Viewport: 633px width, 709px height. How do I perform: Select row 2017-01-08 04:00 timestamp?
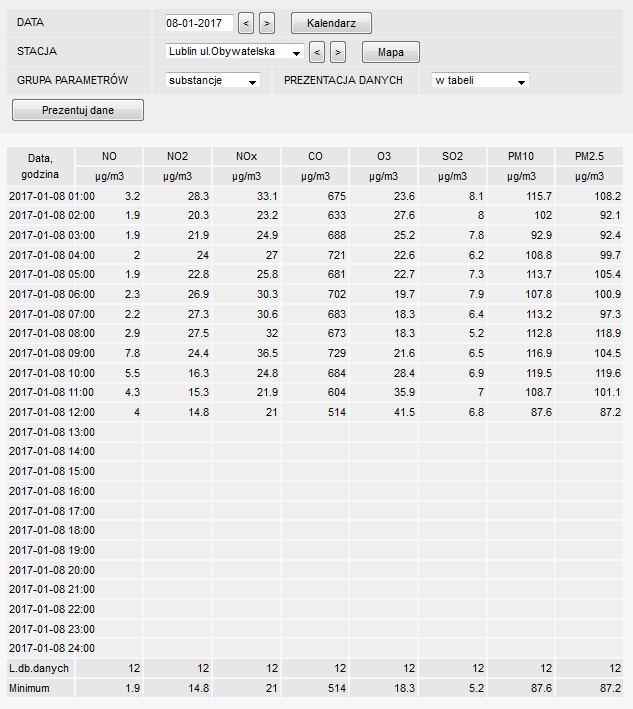(52, 255)
